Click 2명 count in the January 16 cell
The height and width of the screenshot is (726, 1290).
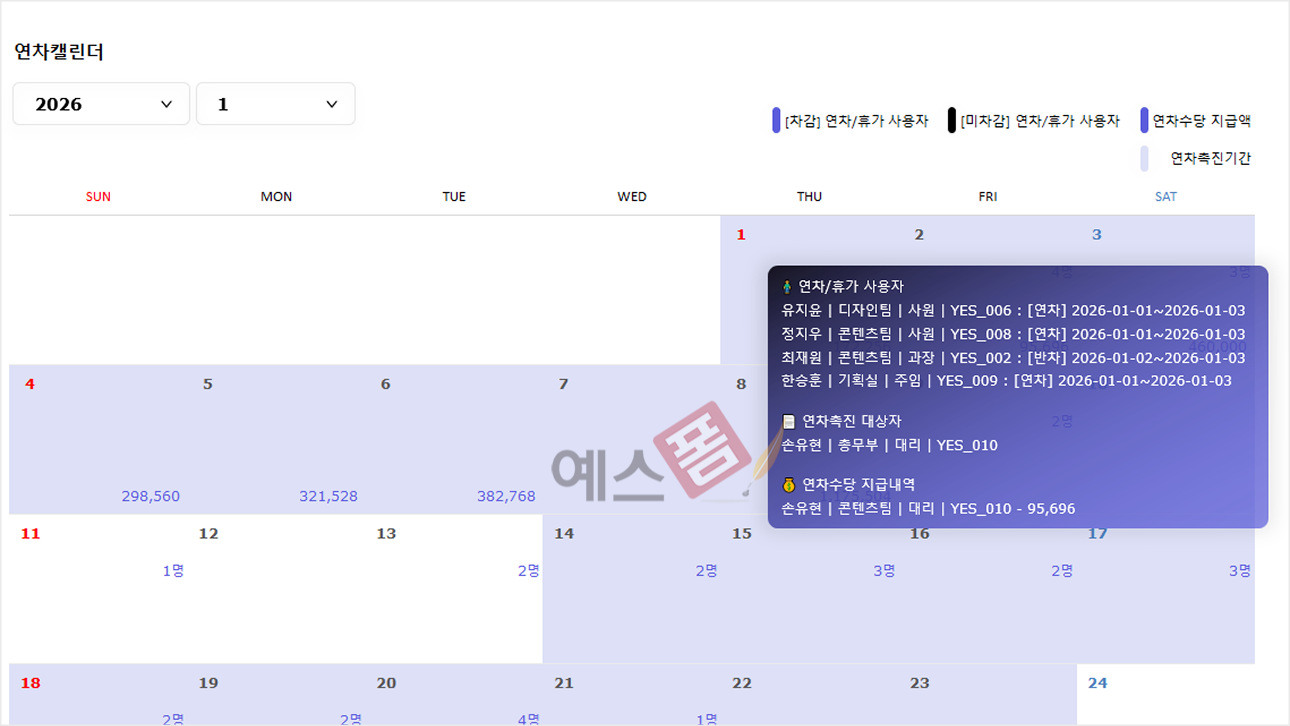(x=1062, y=571)
